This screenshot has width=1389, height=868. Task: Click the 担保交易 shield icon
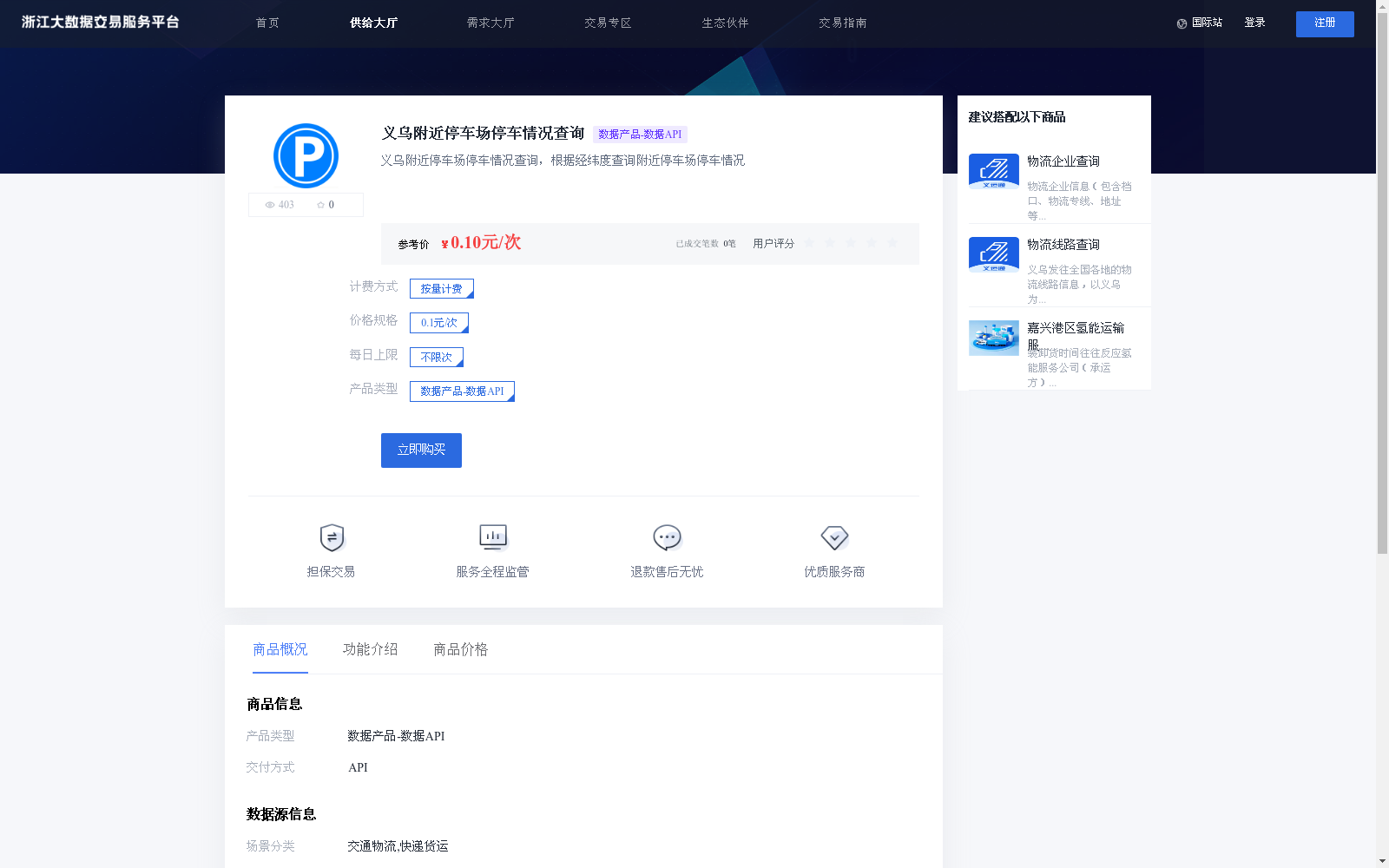pos(332,538)
